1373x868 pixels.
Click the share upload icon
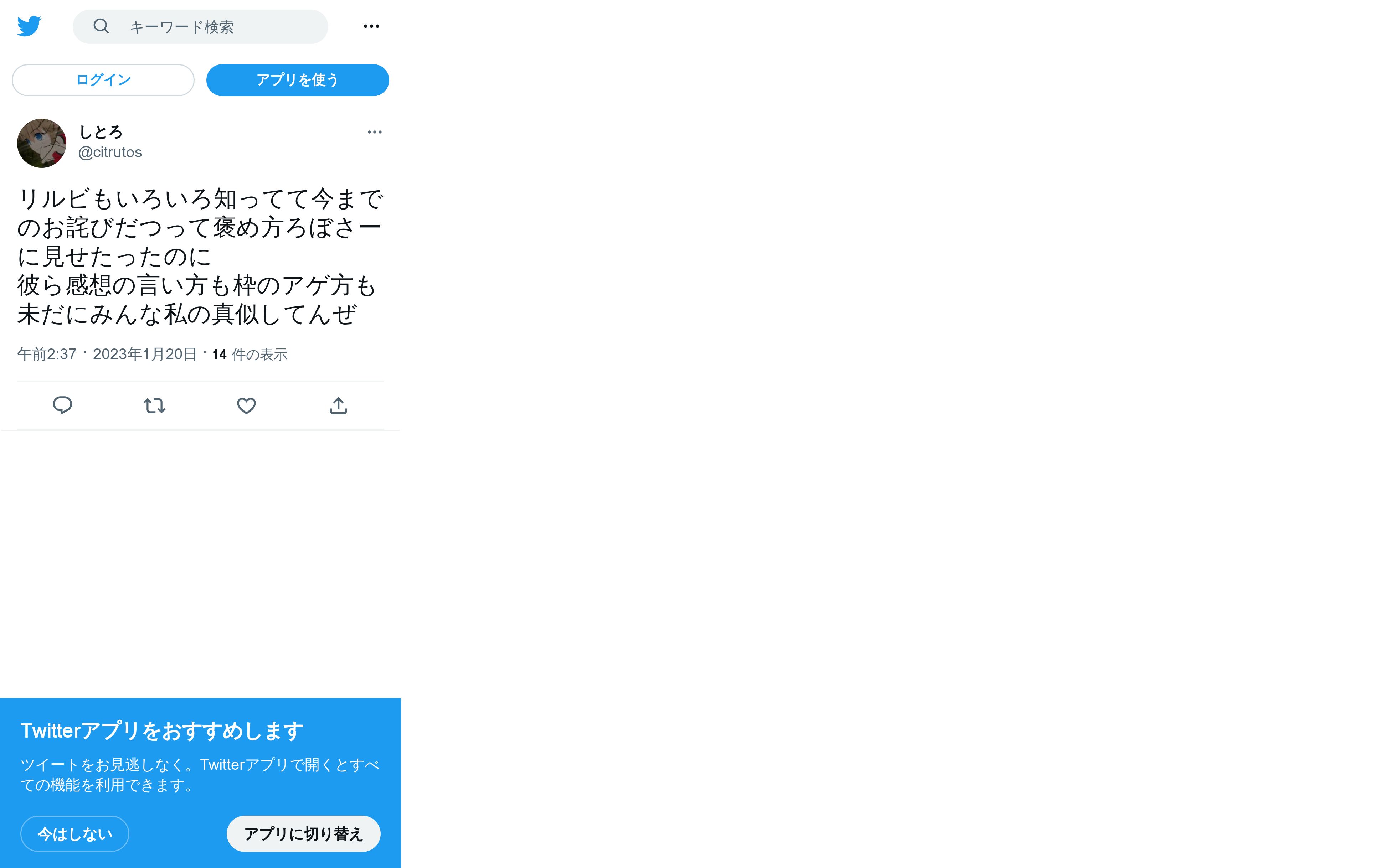click(x=338, y=405)
